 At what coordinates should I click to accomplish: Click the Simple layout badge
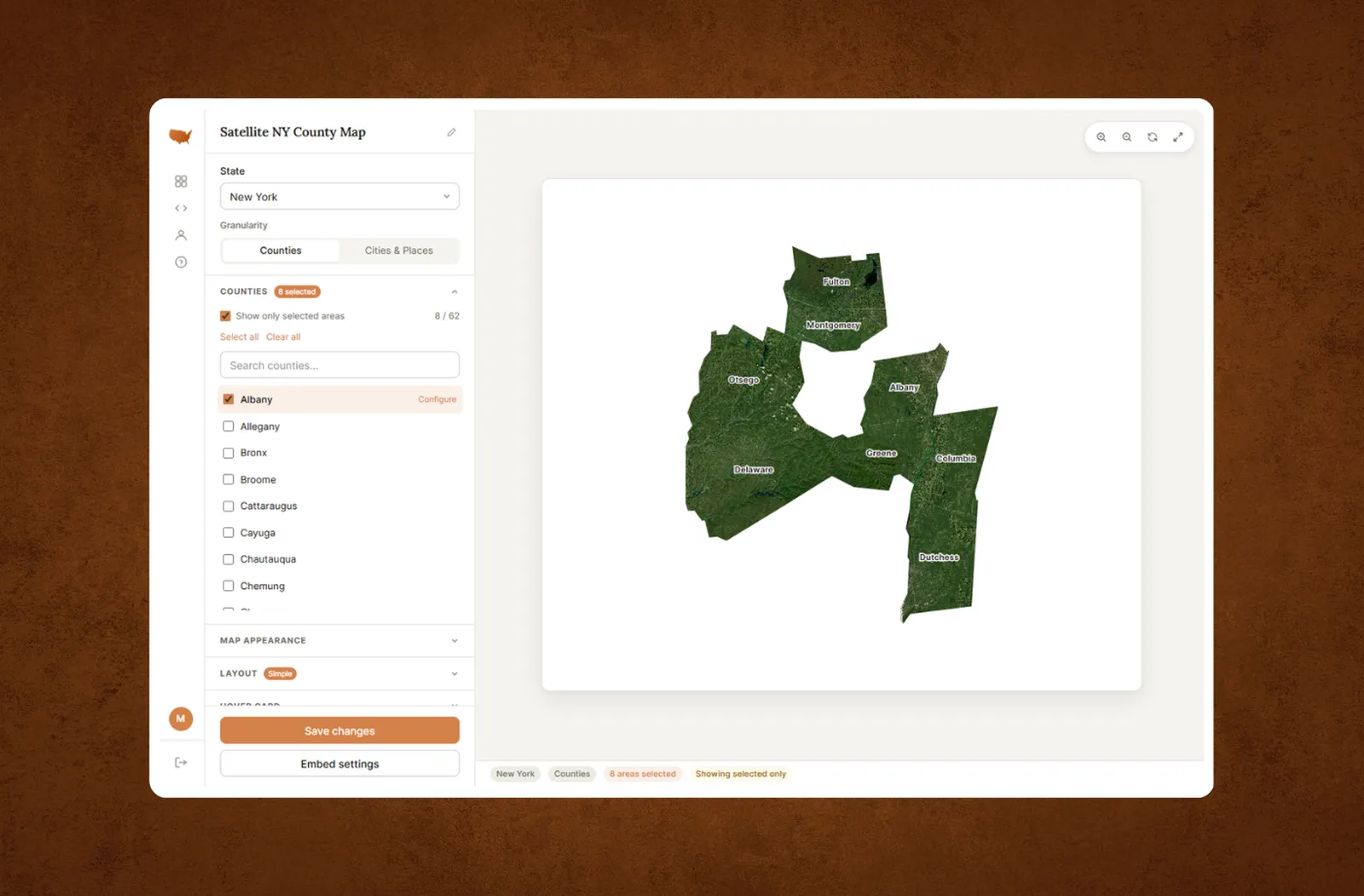[x=280, y=673]
